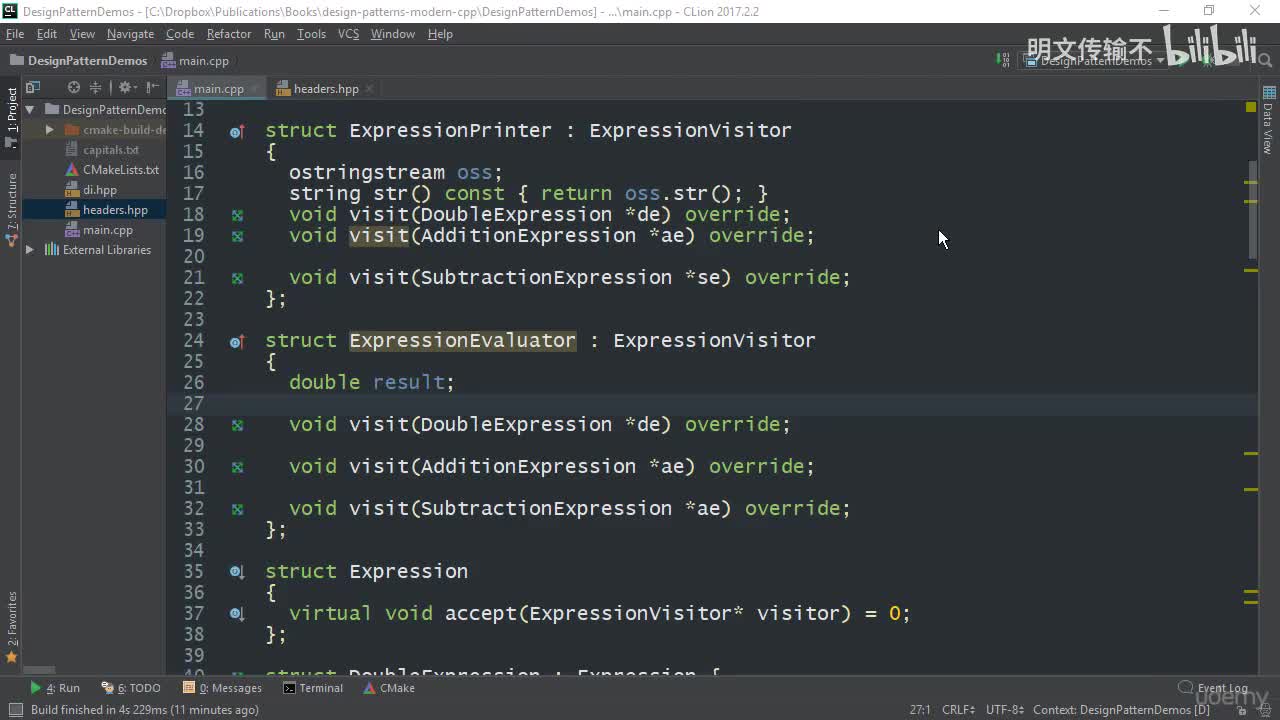Screen dimensions: 1280x720
Task: Open the run configuration dropdown
Action: 1094,60
